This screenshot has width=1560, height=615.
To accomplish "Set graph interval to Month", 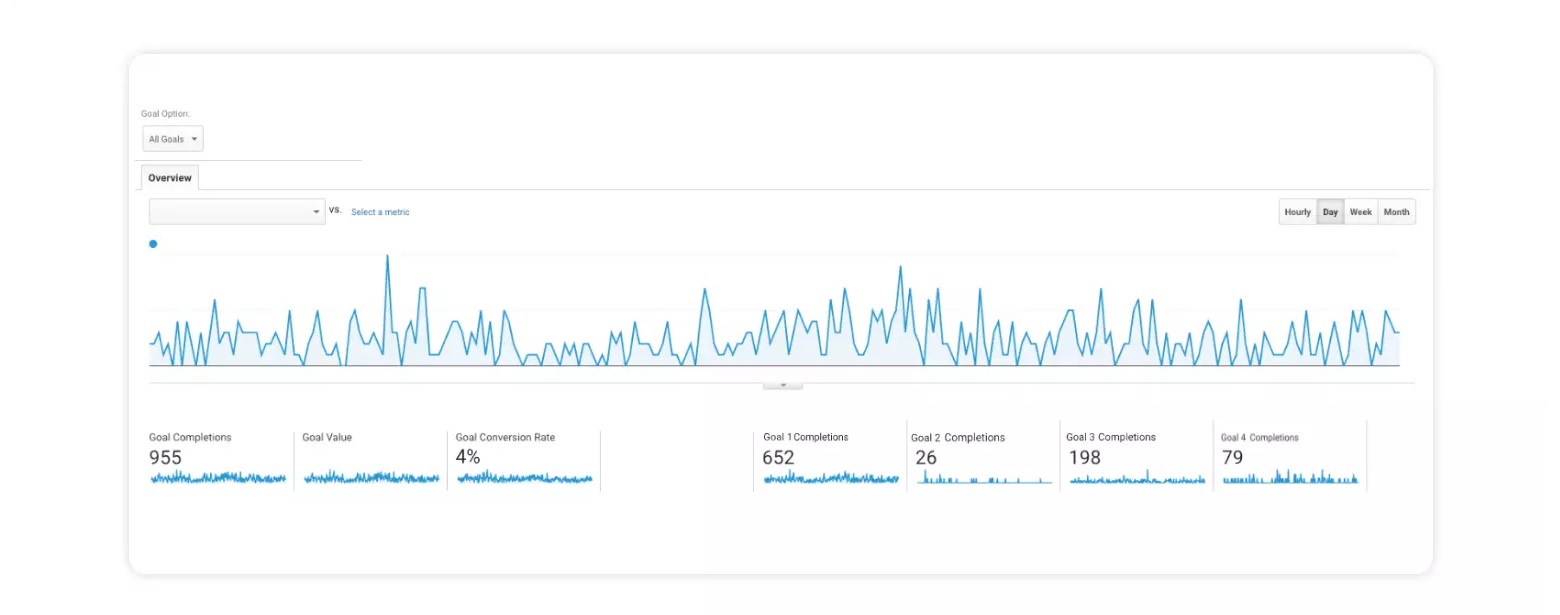I will (1396, 212).
